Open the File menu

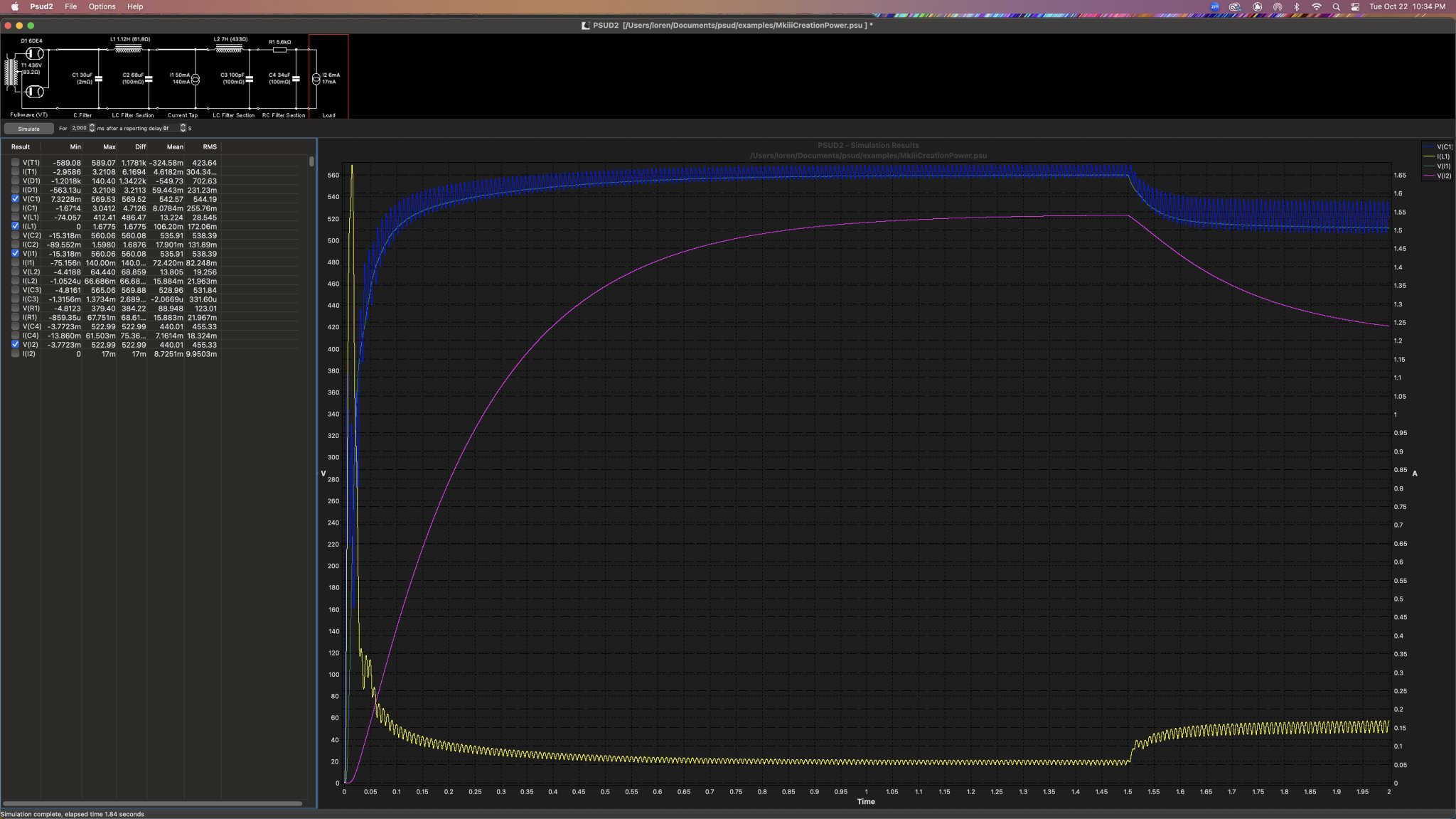click(70, 6)
